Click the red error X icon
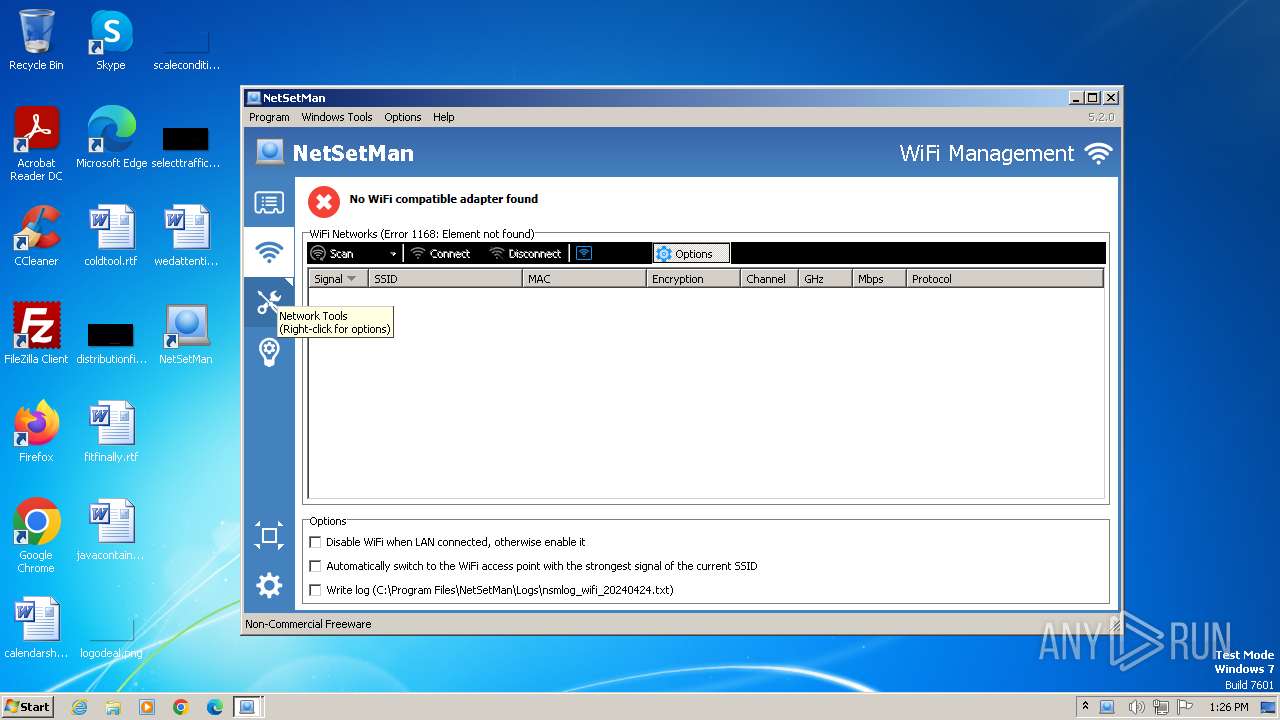 pos(323,201)
